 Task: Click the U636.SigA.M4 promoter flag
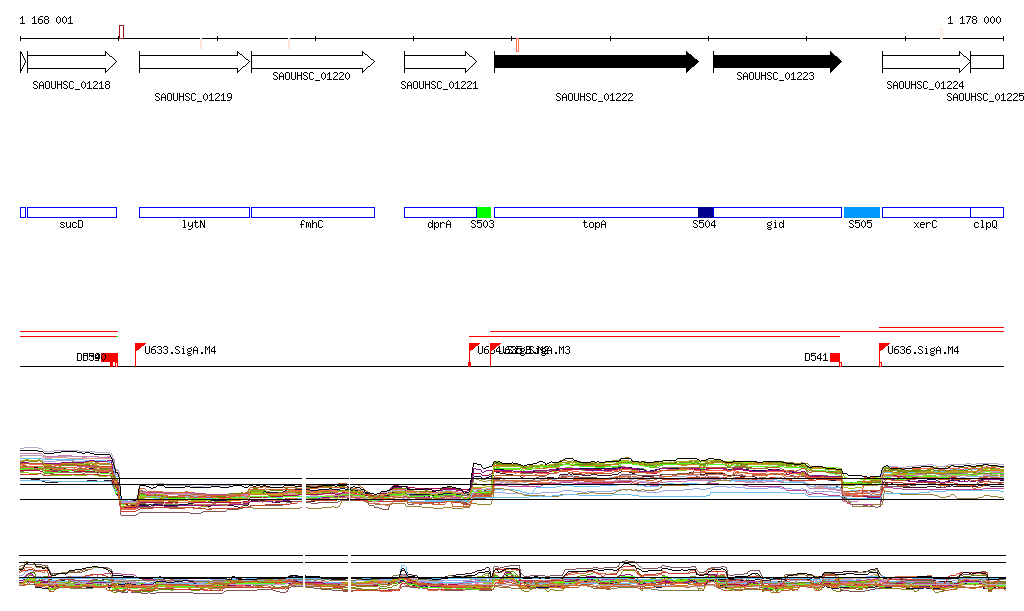[x=884, y=348]
